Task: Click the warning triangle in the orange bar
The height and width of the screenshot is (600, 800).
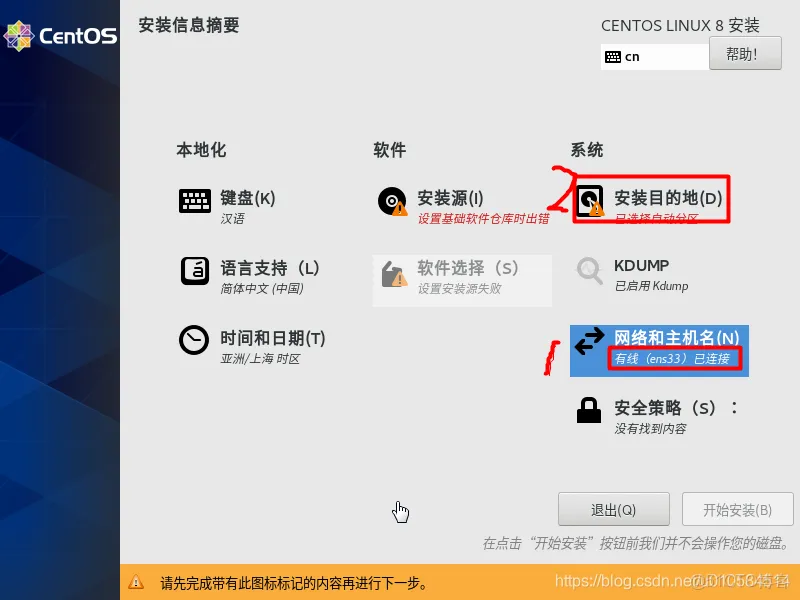Action: click(136, 582)
